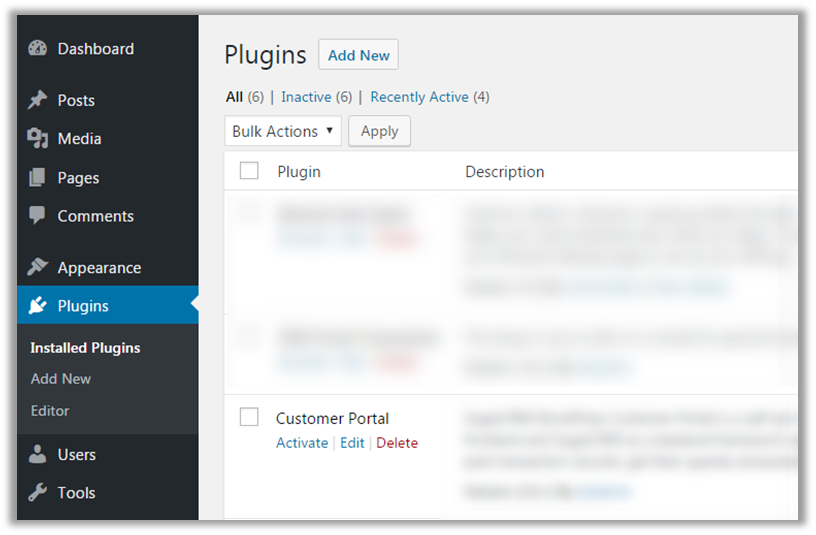Show Recently Active plugins
The height and width of the screenshot is (535, 816).
419,97
